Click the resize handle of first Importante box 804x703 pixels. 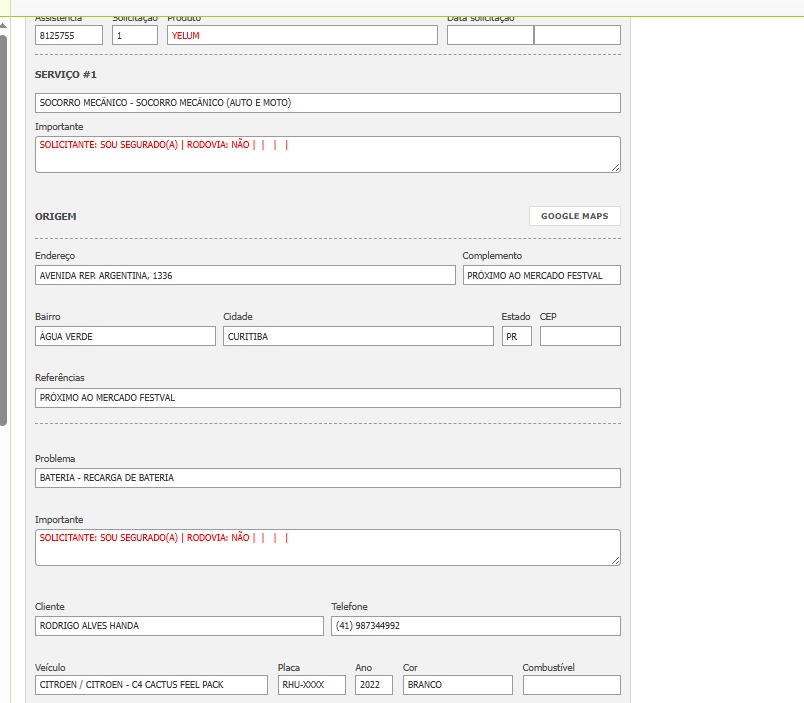click(x=615, y=167)
